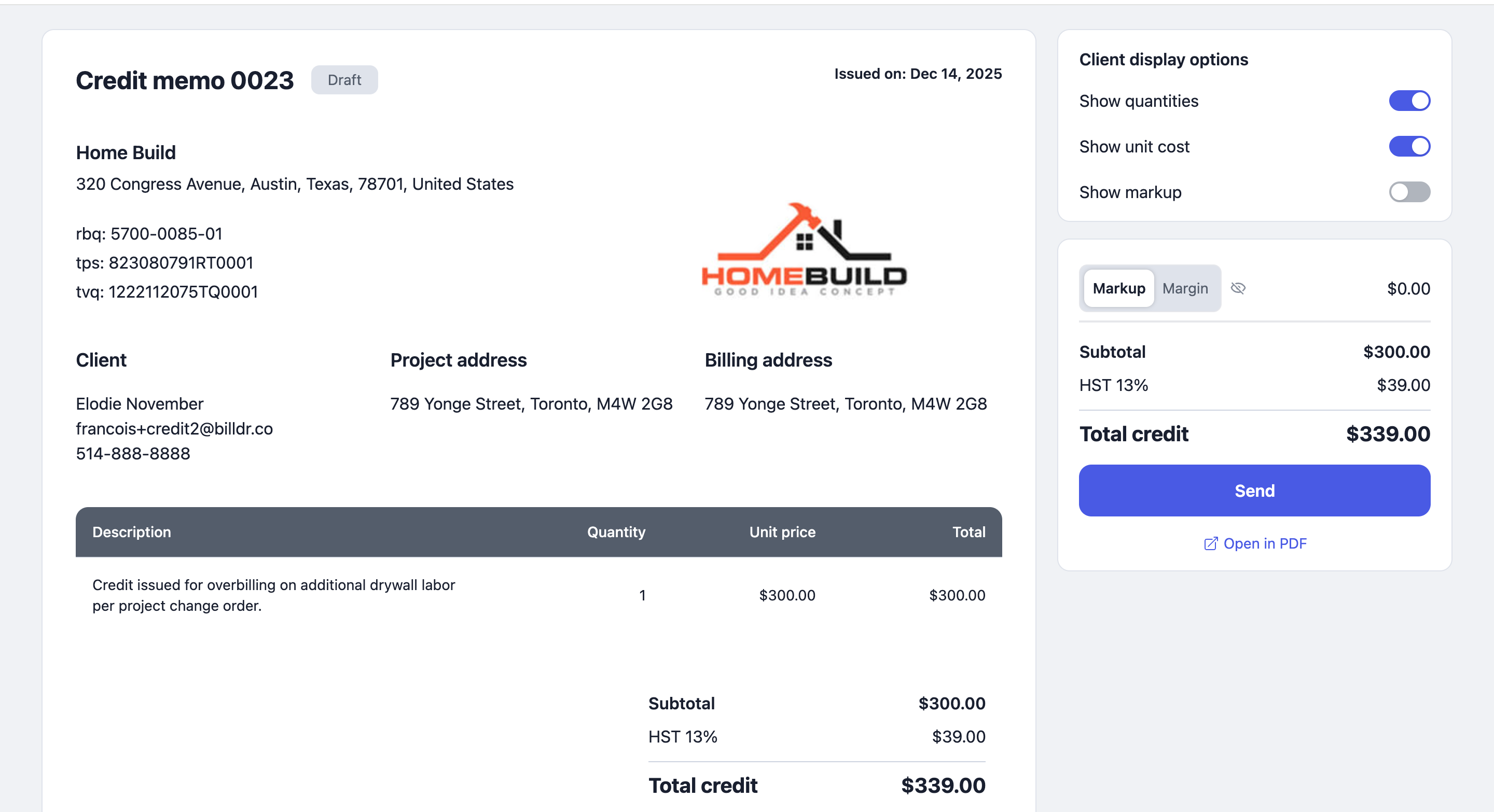Screen dimensions: 1494x812
Task: Select the drywall labor credit line description
Action: coord(274,595)
